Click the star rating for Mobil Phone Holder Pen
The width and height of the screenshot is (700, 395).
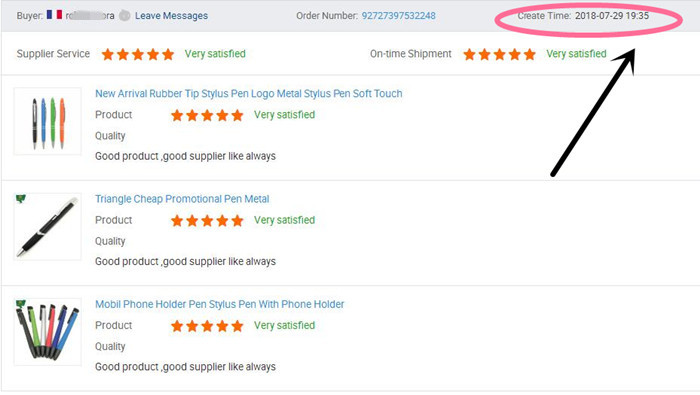[207, 326]
